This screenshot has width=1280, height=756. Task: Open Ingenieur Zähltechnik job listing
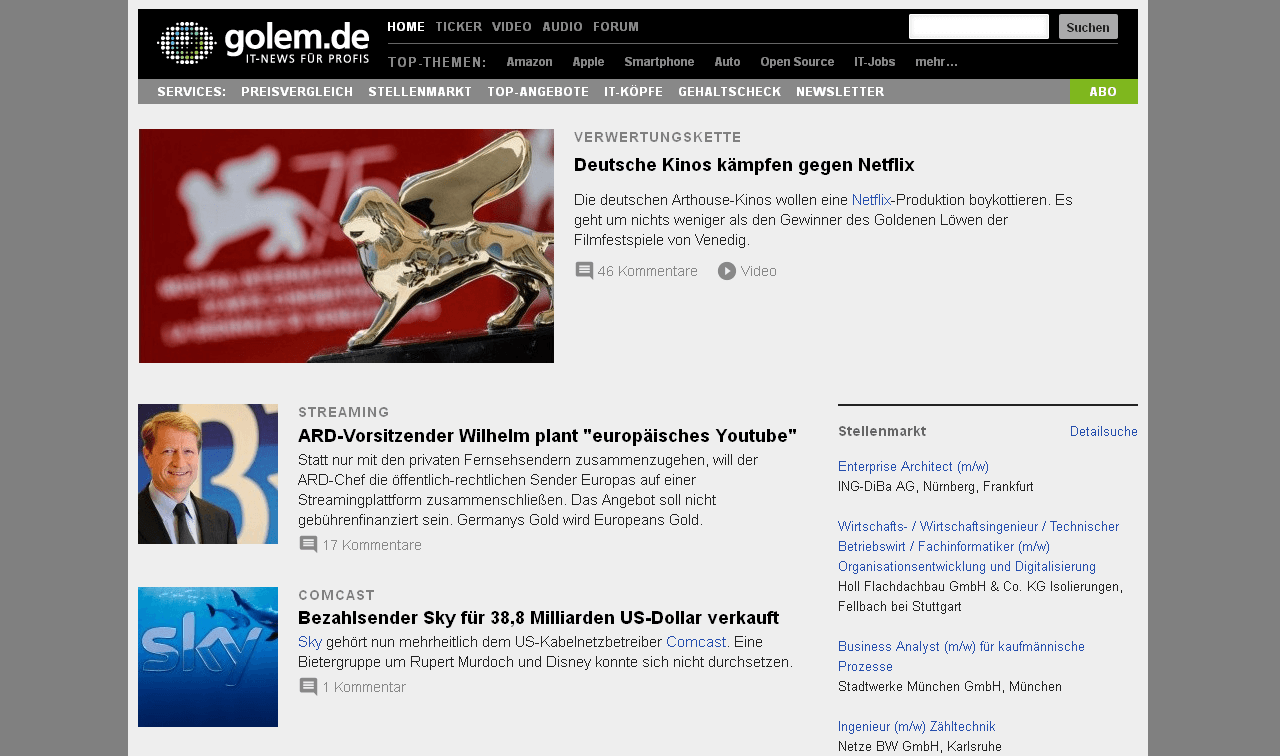[x=917, y=726]
